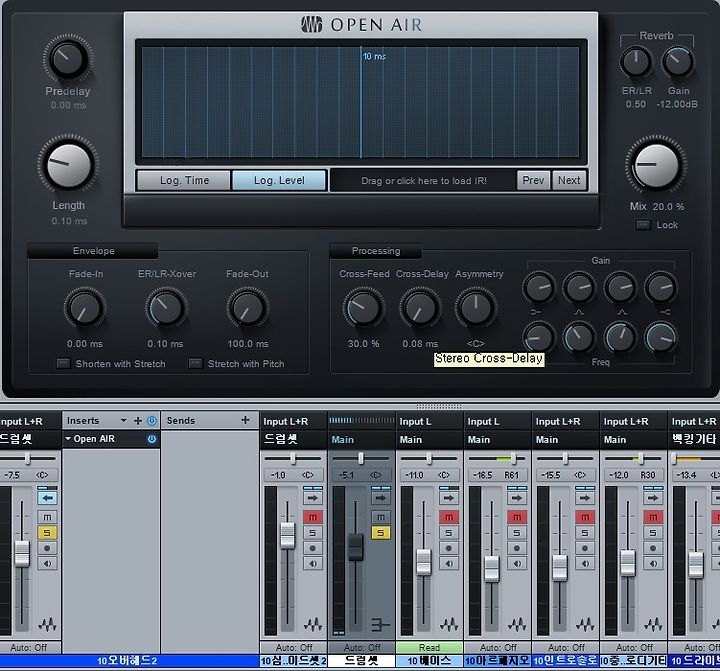Click the -5.1 volume value on 드럼셋 channel
The width and height of the screenshot is (720, 671).
[x=347, y=475]
